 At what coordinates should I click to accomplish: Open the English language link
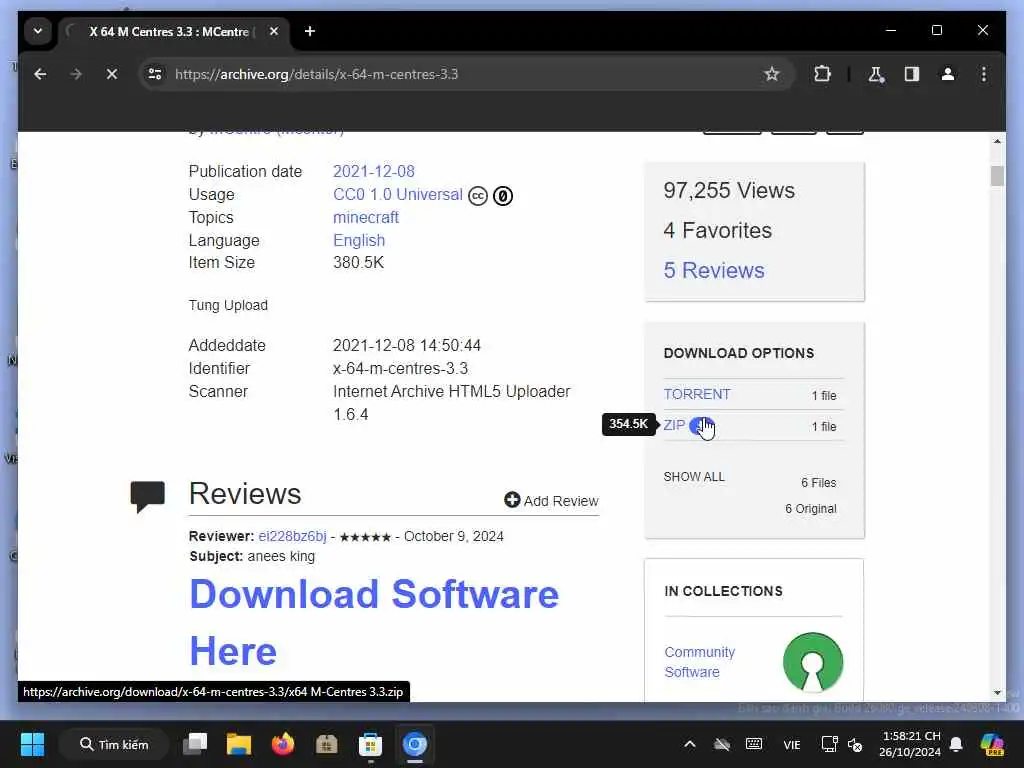(x=359, y=240)
